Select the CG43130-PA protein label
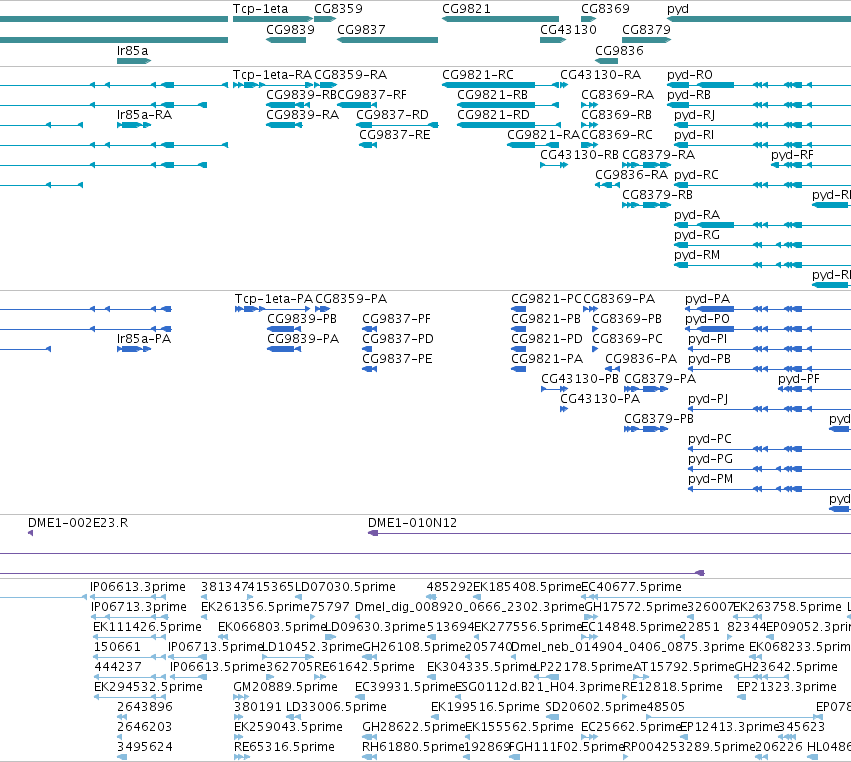 pyautogui.click(x=600, y=399)
